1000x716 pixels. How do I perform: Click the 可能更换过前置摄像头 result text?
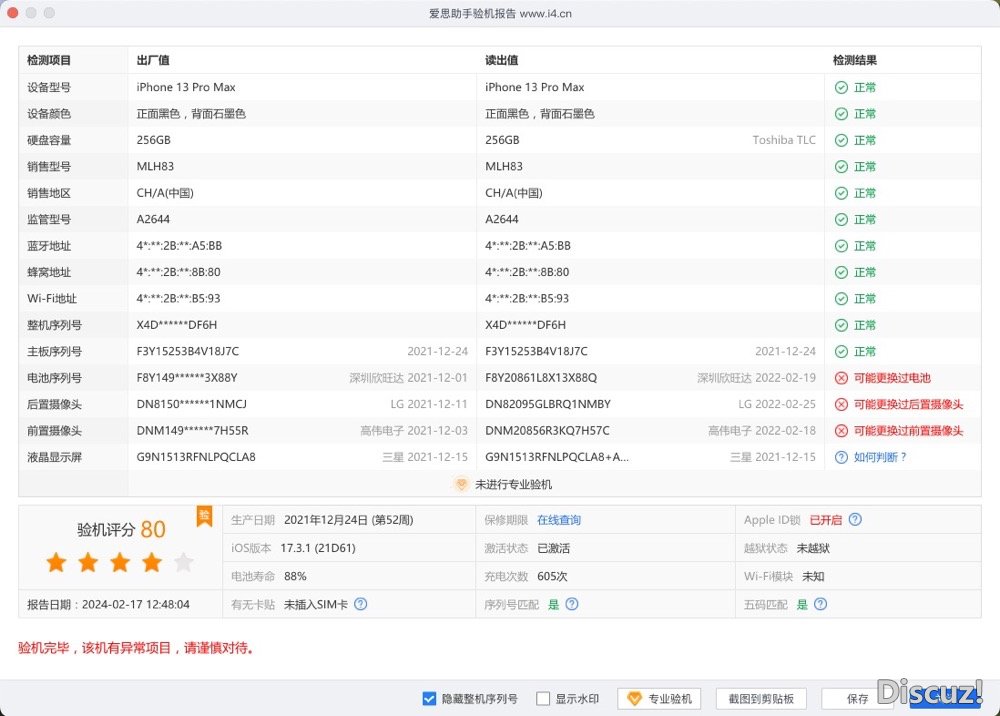[x=908, y=431]
